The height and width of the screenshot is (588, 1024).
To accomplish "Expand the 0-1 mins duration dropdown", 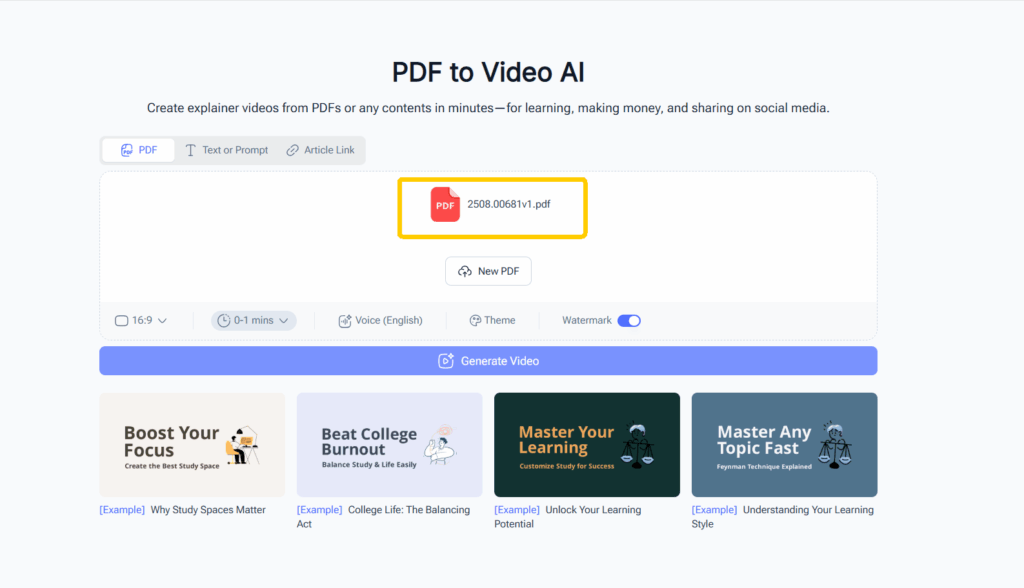I will pos(253,320).
